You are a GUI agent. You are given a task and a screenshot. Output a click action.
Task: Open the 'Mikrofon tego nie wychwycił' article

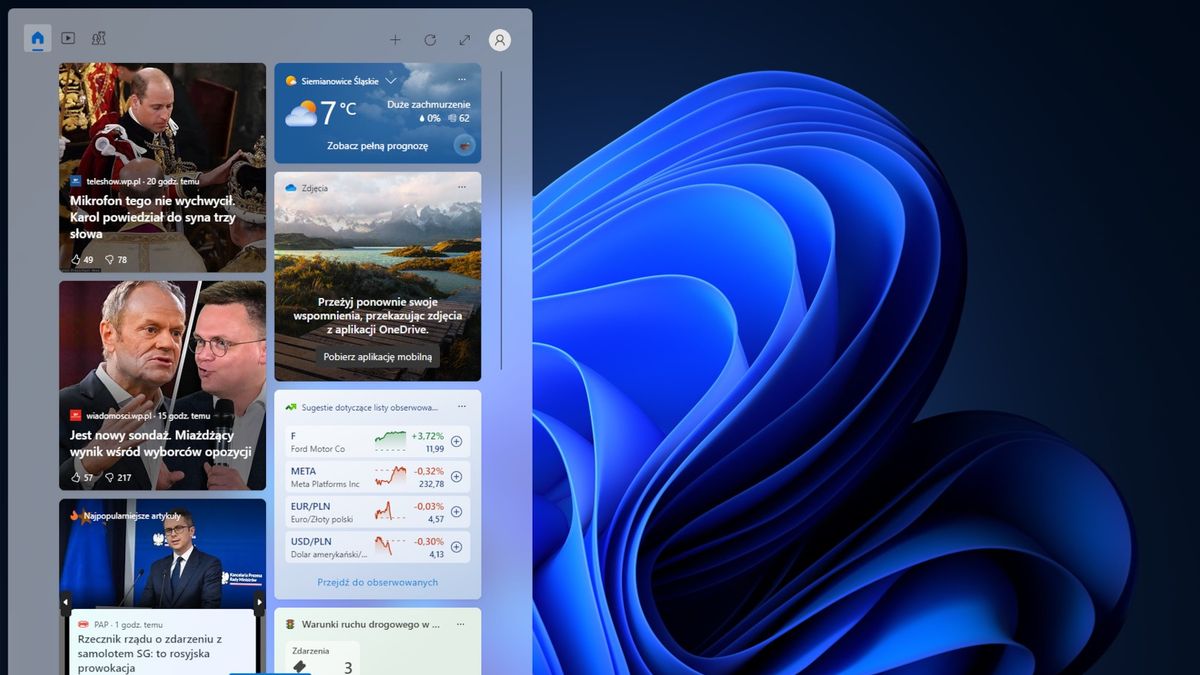coord(154,217)
